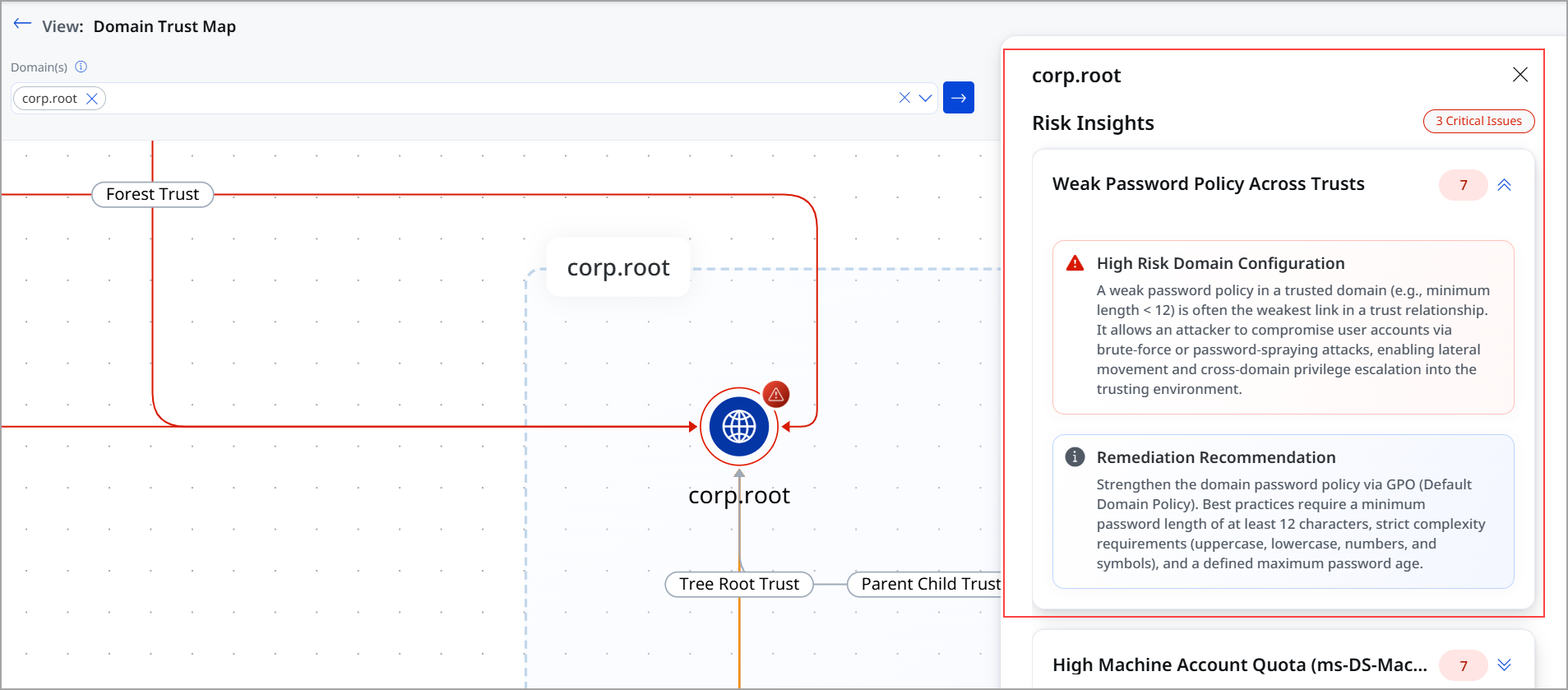Click the High Risk Domain Configuration title
The width and height of the screenshot is (1568, 690).
[x=1220, y=263]
